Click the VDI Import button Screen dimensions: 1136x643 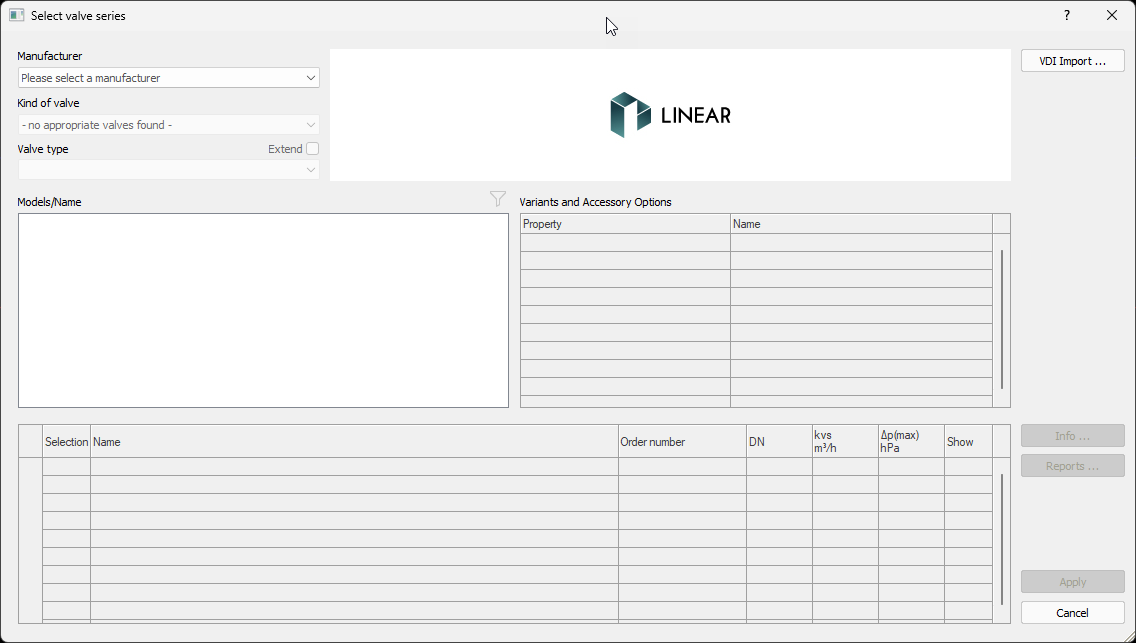click(x=1072, y=61)
